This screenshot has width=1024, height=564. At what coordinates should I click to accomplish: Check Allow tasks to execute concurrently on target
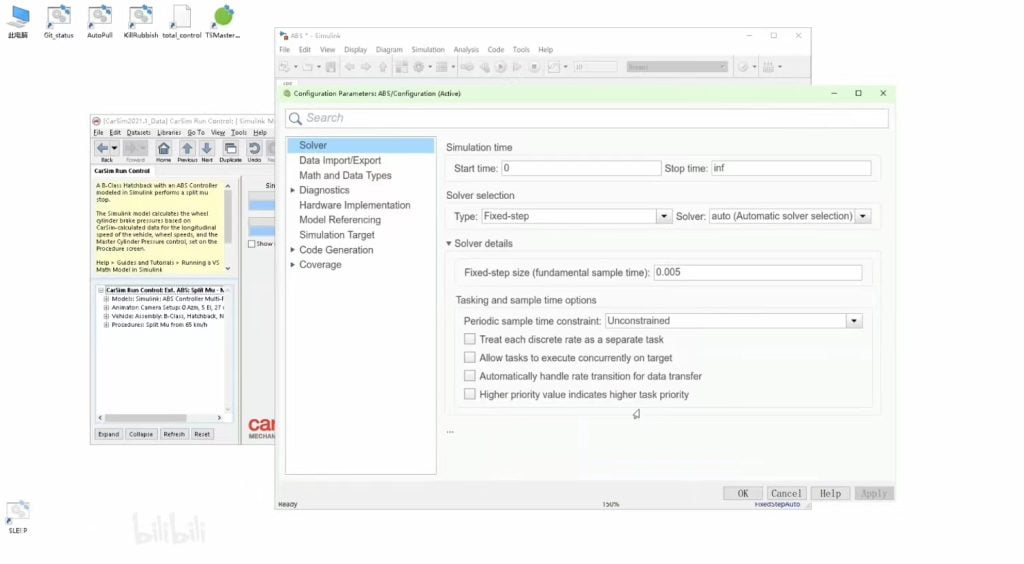[x=470, y=358]
